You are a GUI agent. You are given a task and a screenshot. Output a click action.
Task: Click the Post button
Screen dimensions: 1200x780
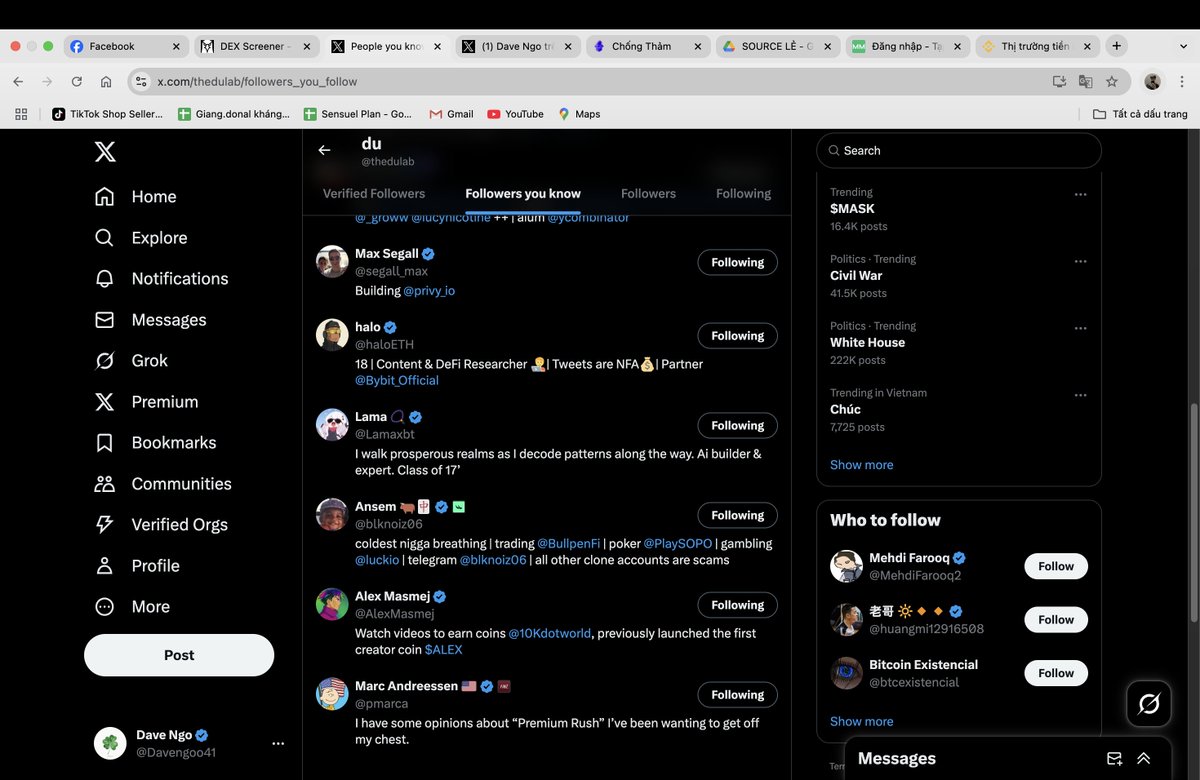pos(179,655)
